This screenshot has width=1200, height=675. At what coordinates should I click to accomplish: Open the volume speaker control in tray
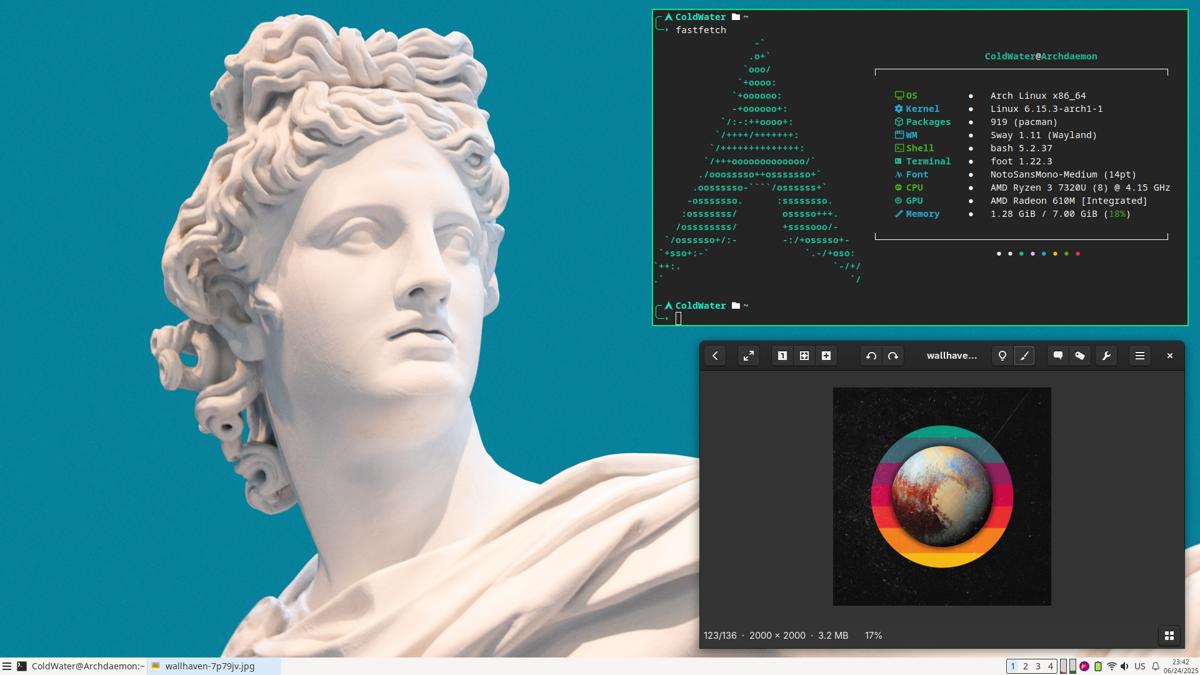click(x=1124, y=666)
